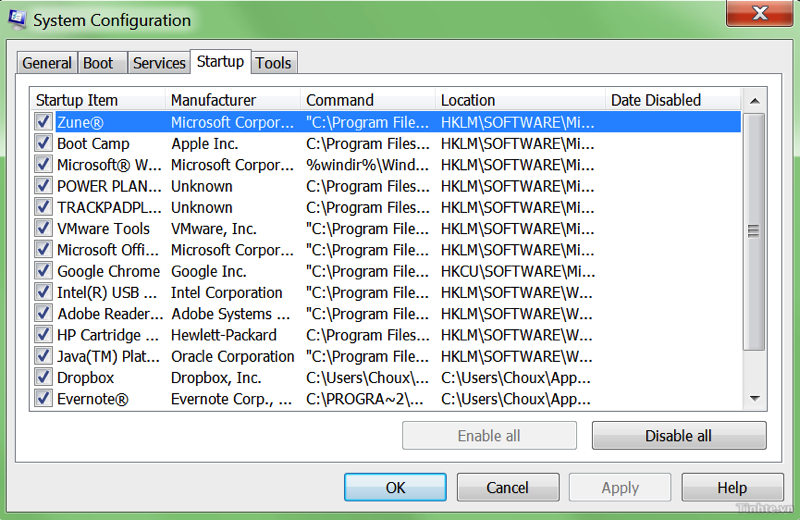Click the scroll up arrow in startup list
800x520 pixels.
click(755, 100)
